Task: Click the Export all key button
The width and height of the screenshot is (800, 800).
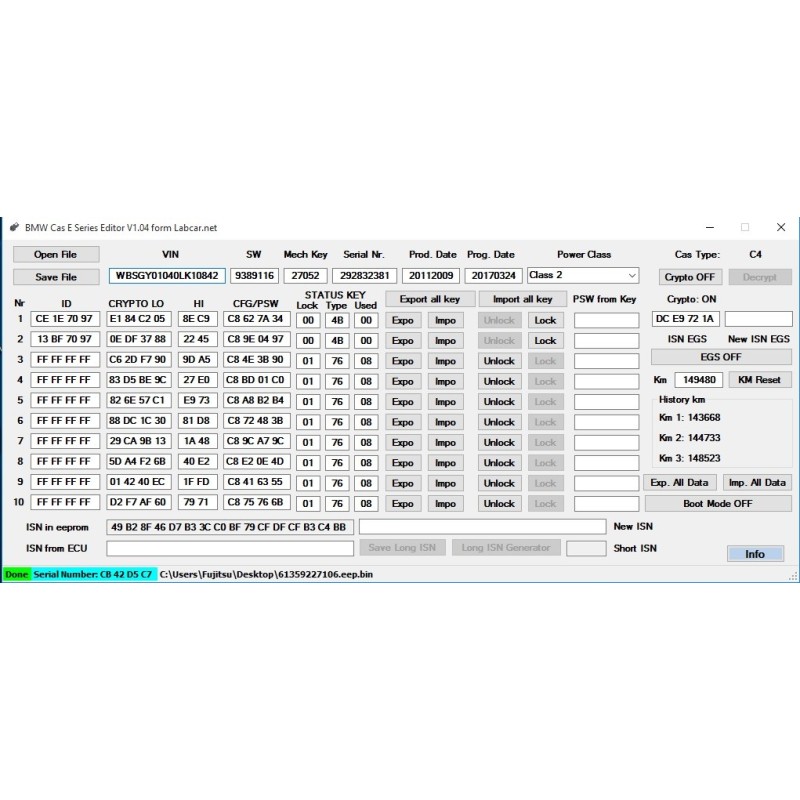Action: (430, 299)
